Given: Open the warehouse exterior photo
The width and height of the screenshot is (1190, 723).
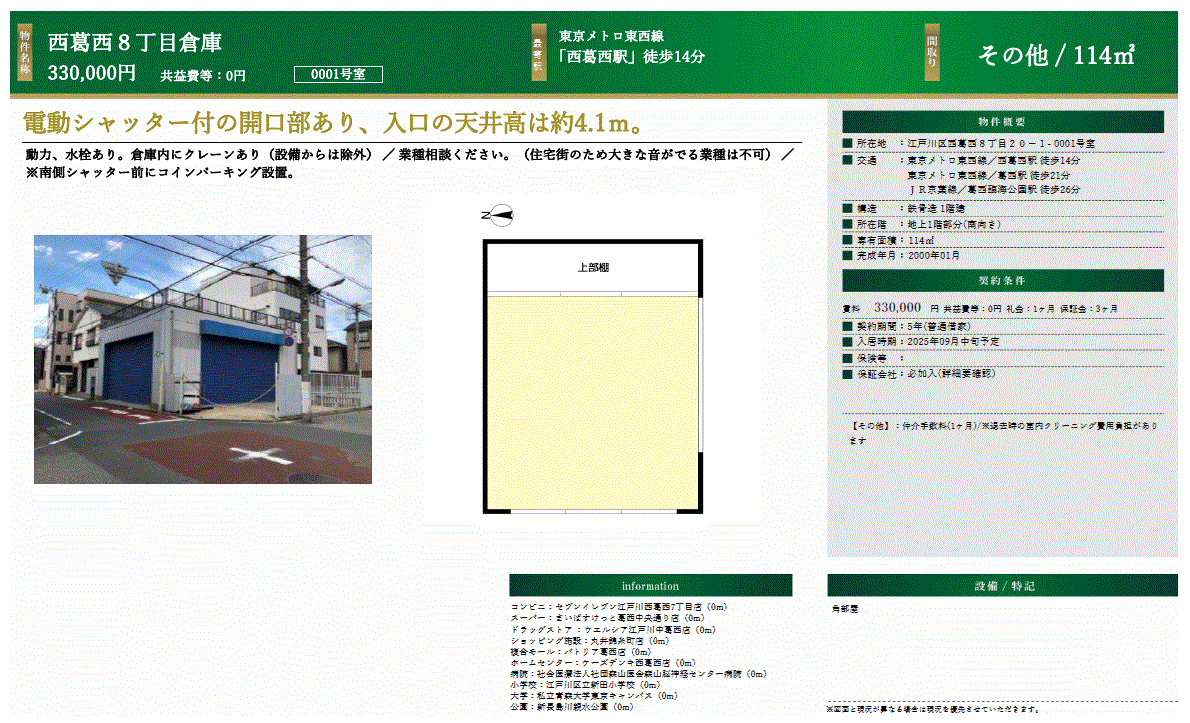Looking at the screenshot, I should [203, 359].
